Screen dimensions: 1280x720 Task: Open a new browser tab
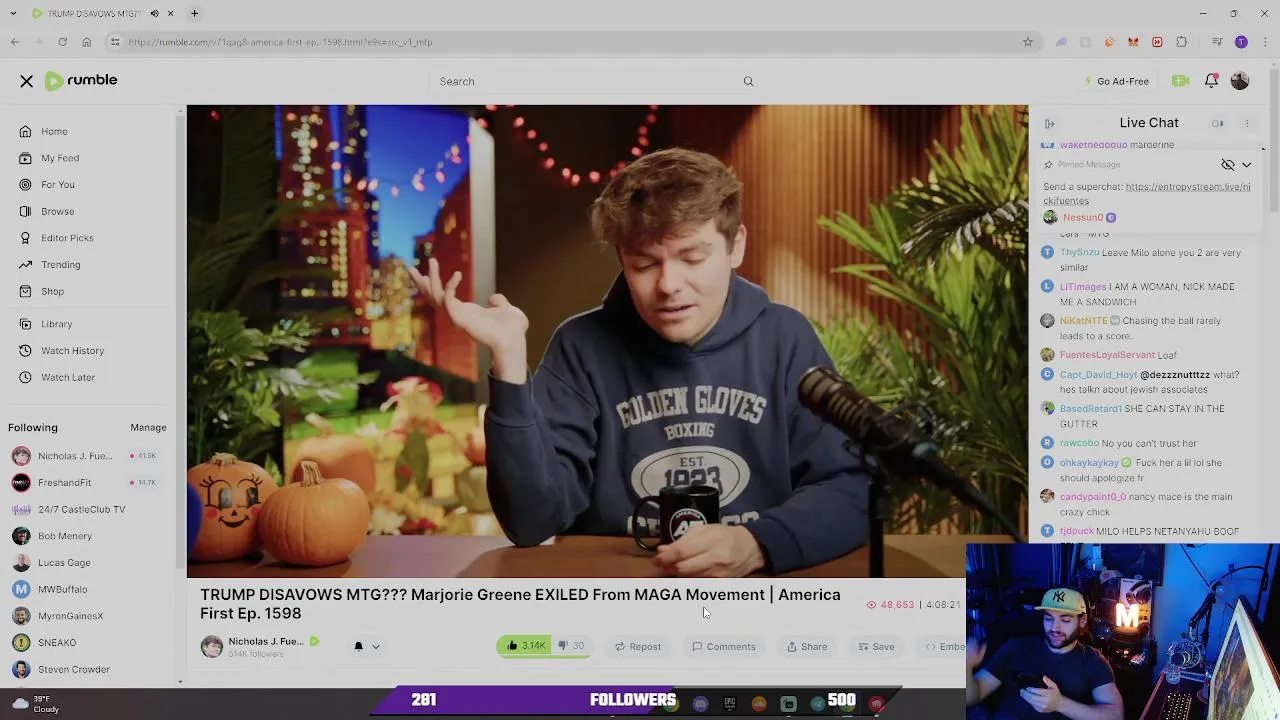click(195, 14)
